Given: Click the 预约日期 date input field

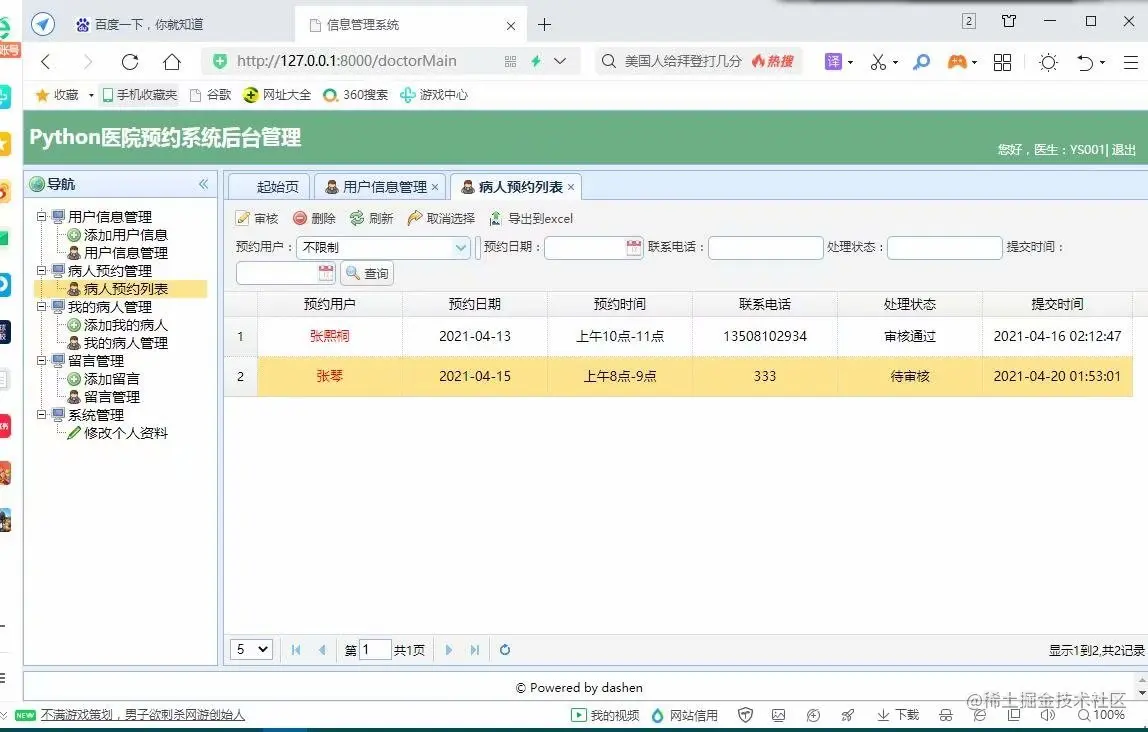Looking at the screenshot, I should click(x=586, y=247).
